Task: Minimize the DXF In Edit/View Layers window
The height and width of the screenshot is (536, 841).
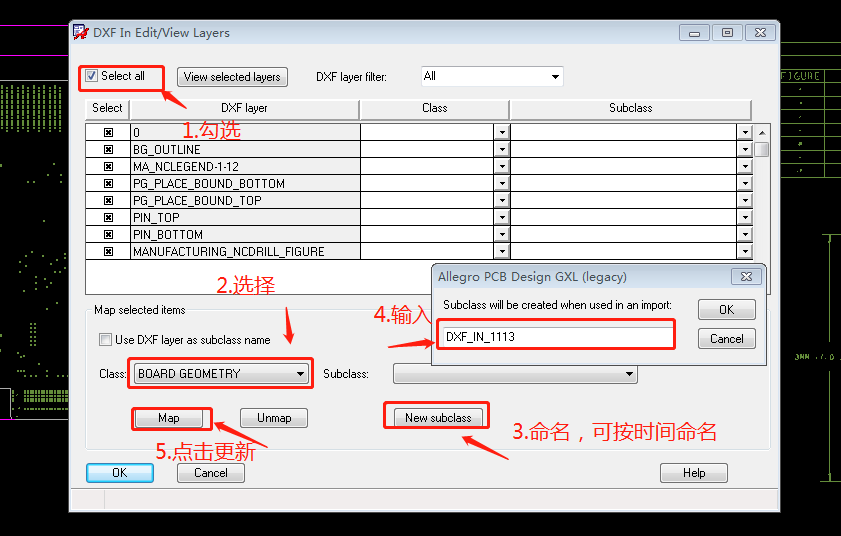Action: click(x=694, y=33)
